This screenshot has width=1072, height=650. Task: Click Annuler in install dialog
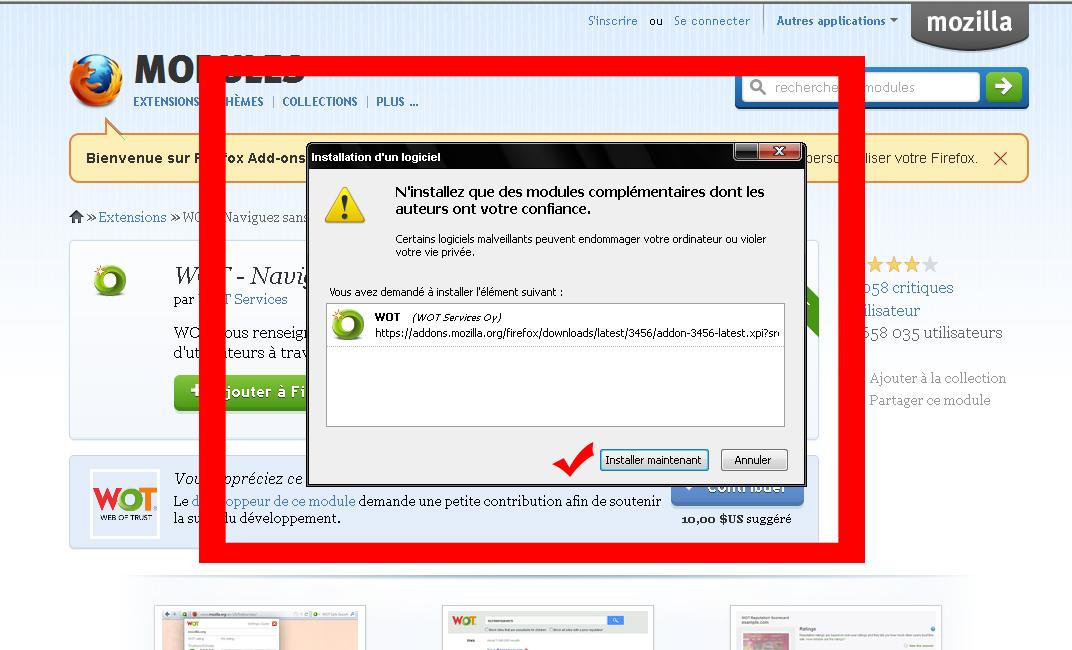[x=753, y=460]
